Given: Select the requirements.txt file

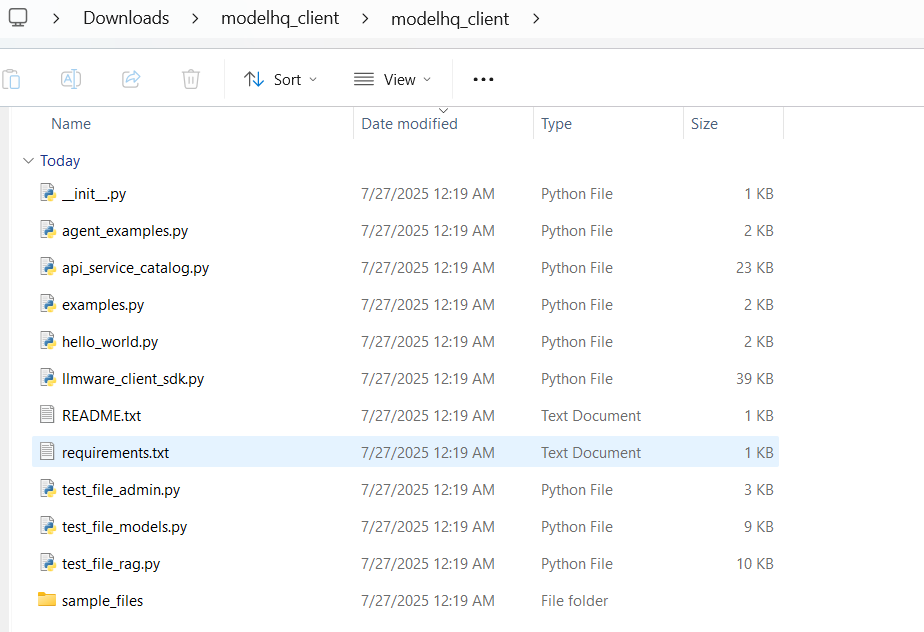Looking at the screenshot, I should pyautogui.click(x=115, y=452).
